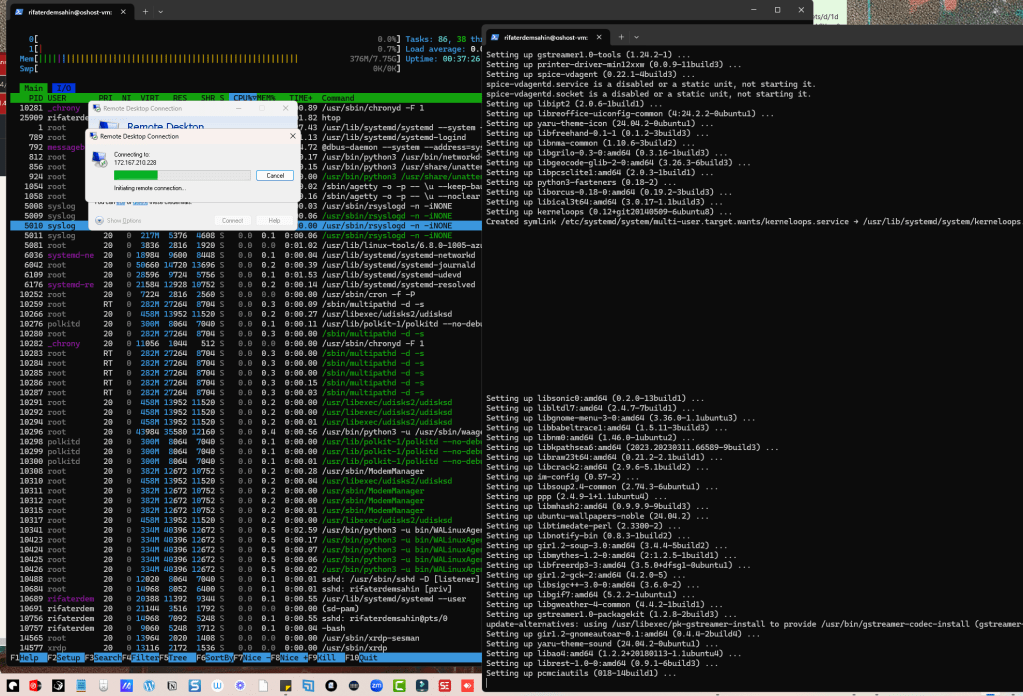
Task: Switch to htop's I/O tab
Action: 63,88
